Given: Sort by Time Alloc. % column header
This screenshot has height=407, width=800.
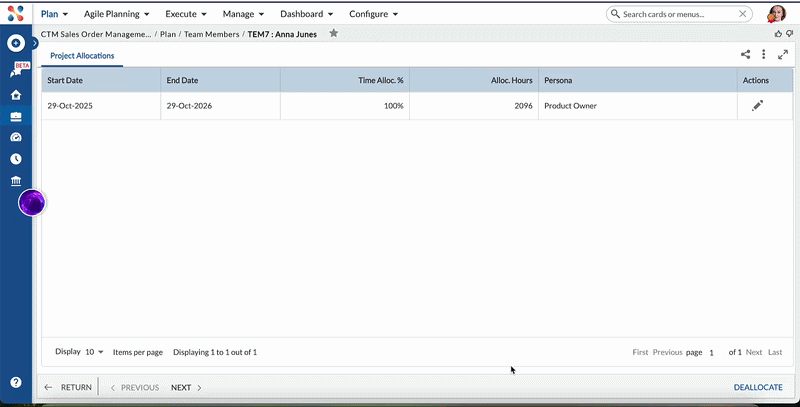Looking at the screenshot, I should (345, 80).
